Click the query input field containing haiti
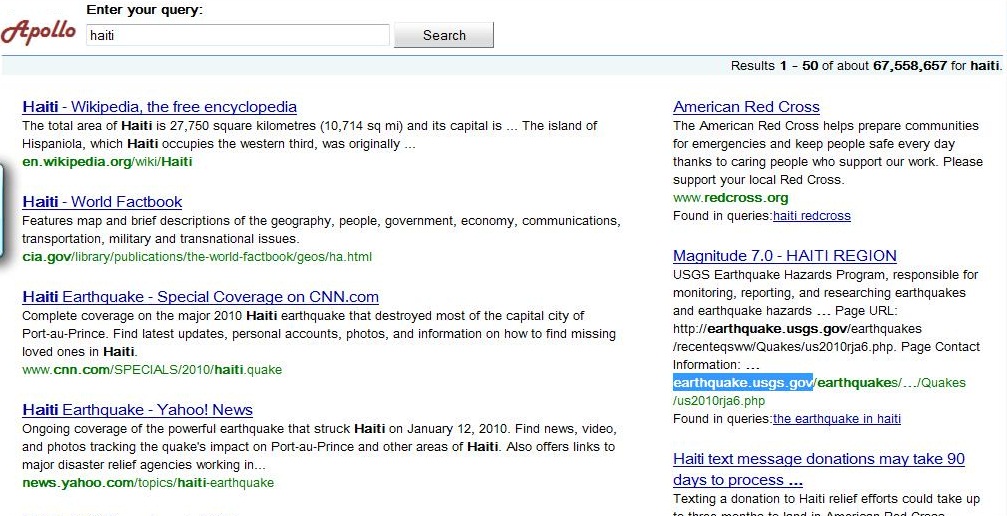The image size is (1007, 516). point(238,36)
